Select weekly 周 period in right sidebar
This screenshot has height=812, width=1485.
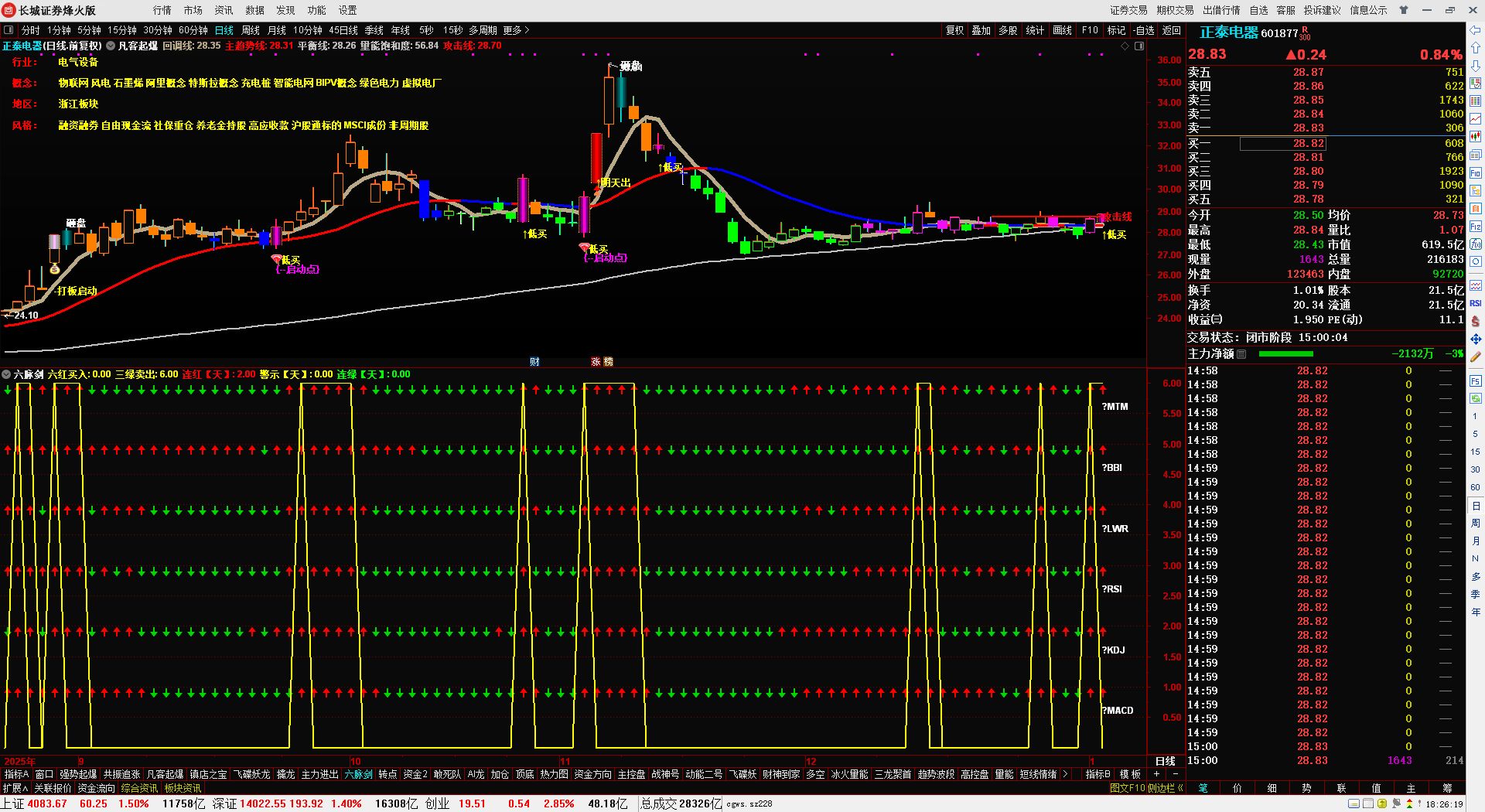pos(1476,523)
